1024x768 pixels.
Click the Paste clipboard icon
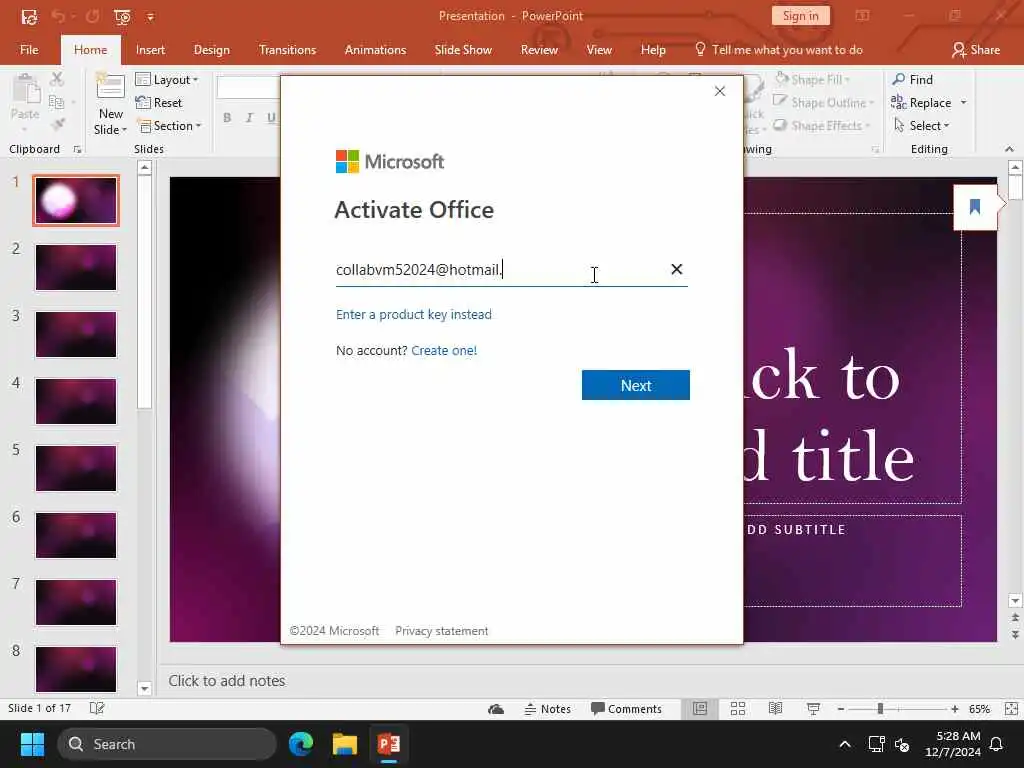pos(25,90)
